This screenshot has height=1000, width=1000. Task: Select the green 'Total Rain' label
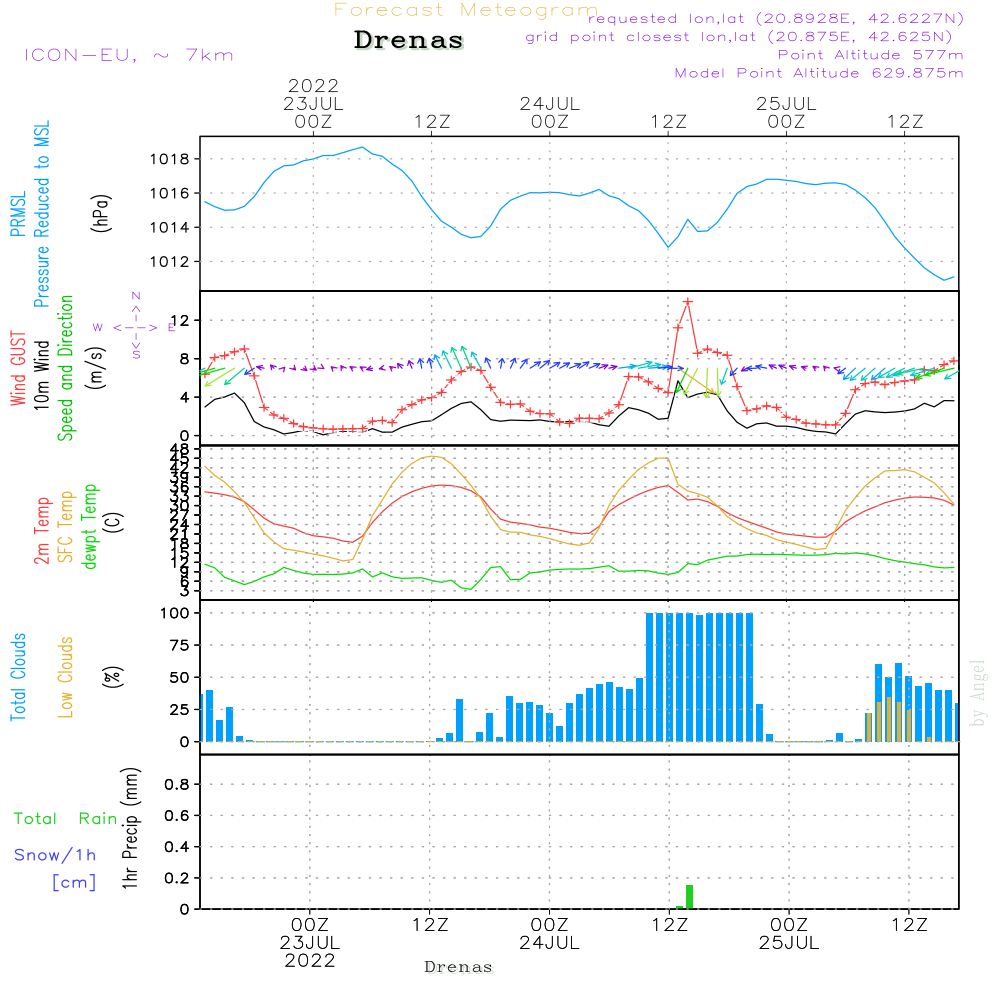66,819
